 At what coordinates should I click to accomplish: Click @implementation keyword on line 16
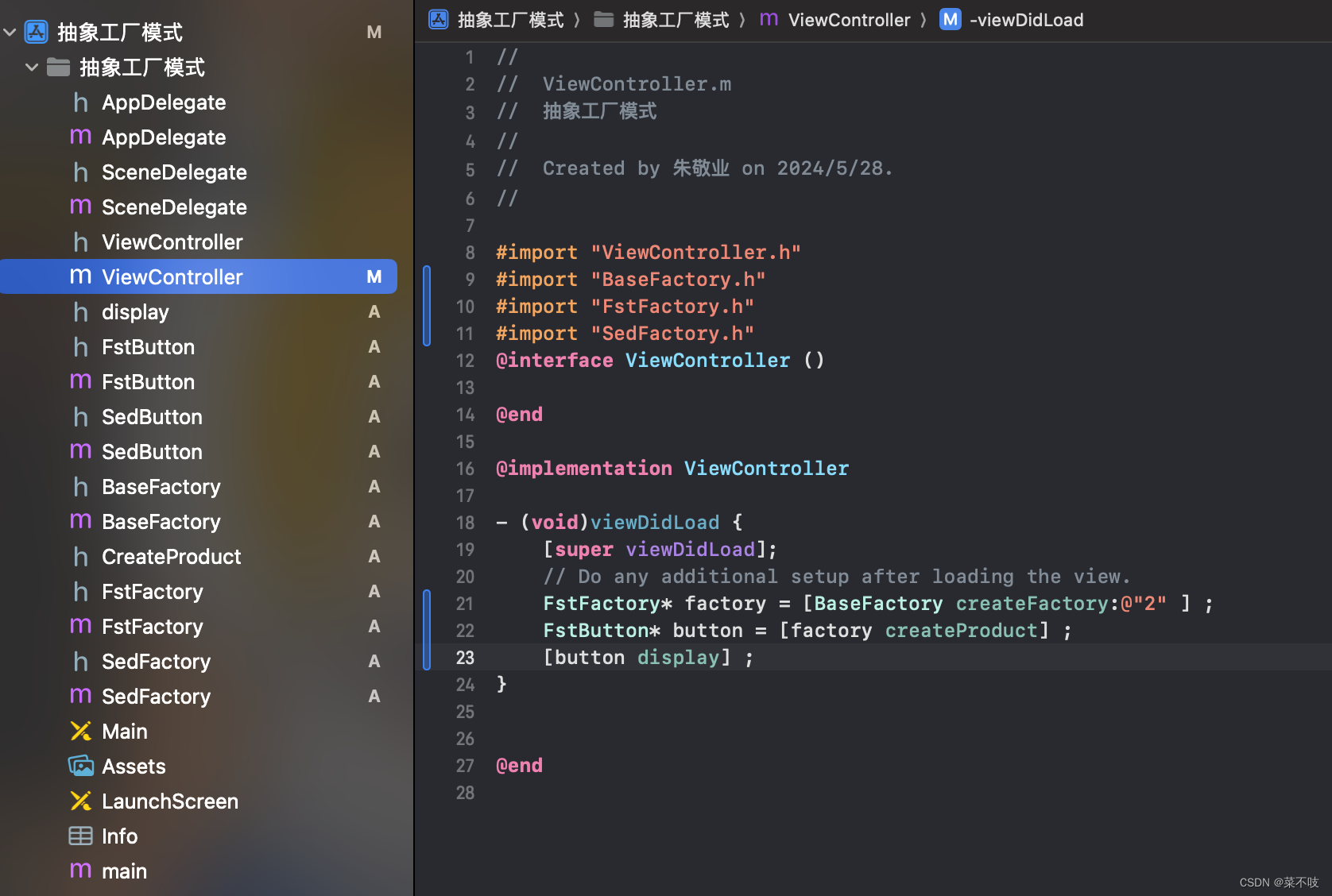pos(584,469)
